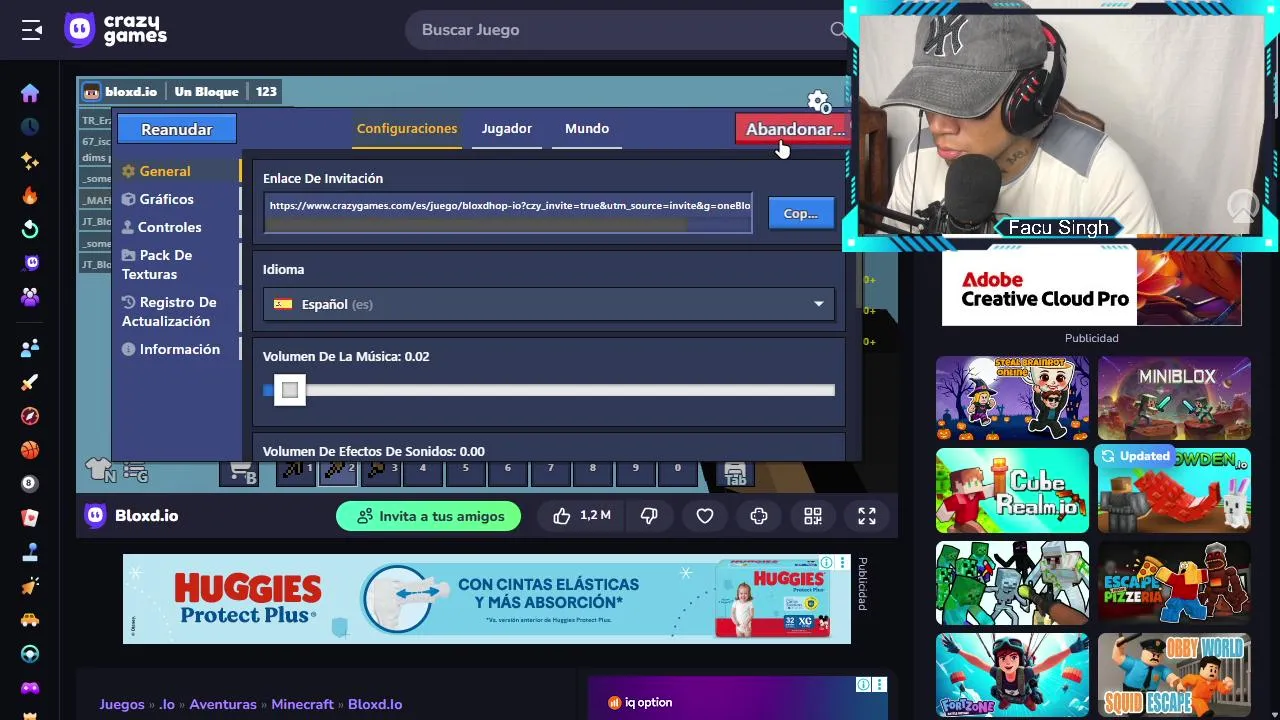Open originals purple logo icon in sidebar
This screenshot has height=720, width=1280.
[30, 263]
